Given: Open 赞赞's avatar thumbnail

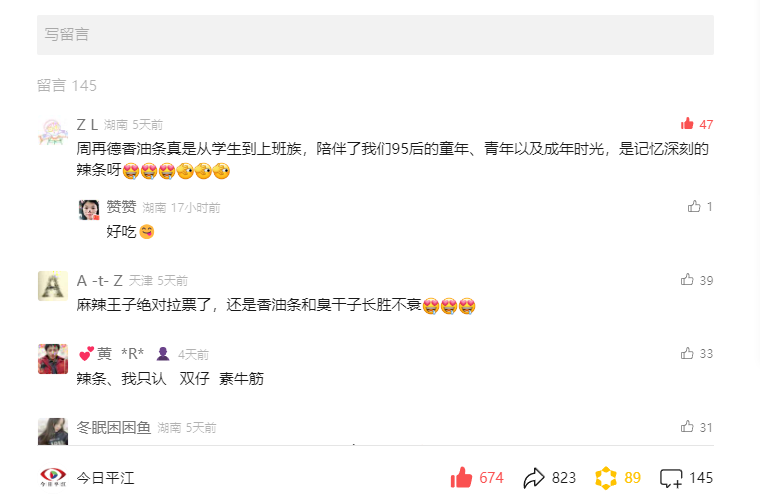Looking at the screenshot, I should (89, 209).
